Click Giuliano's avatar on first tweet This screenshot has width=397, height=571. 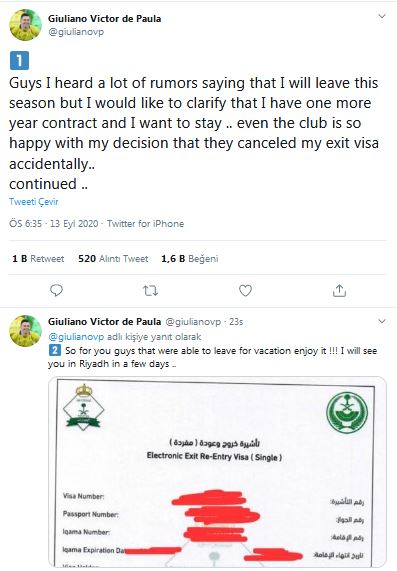25,25
